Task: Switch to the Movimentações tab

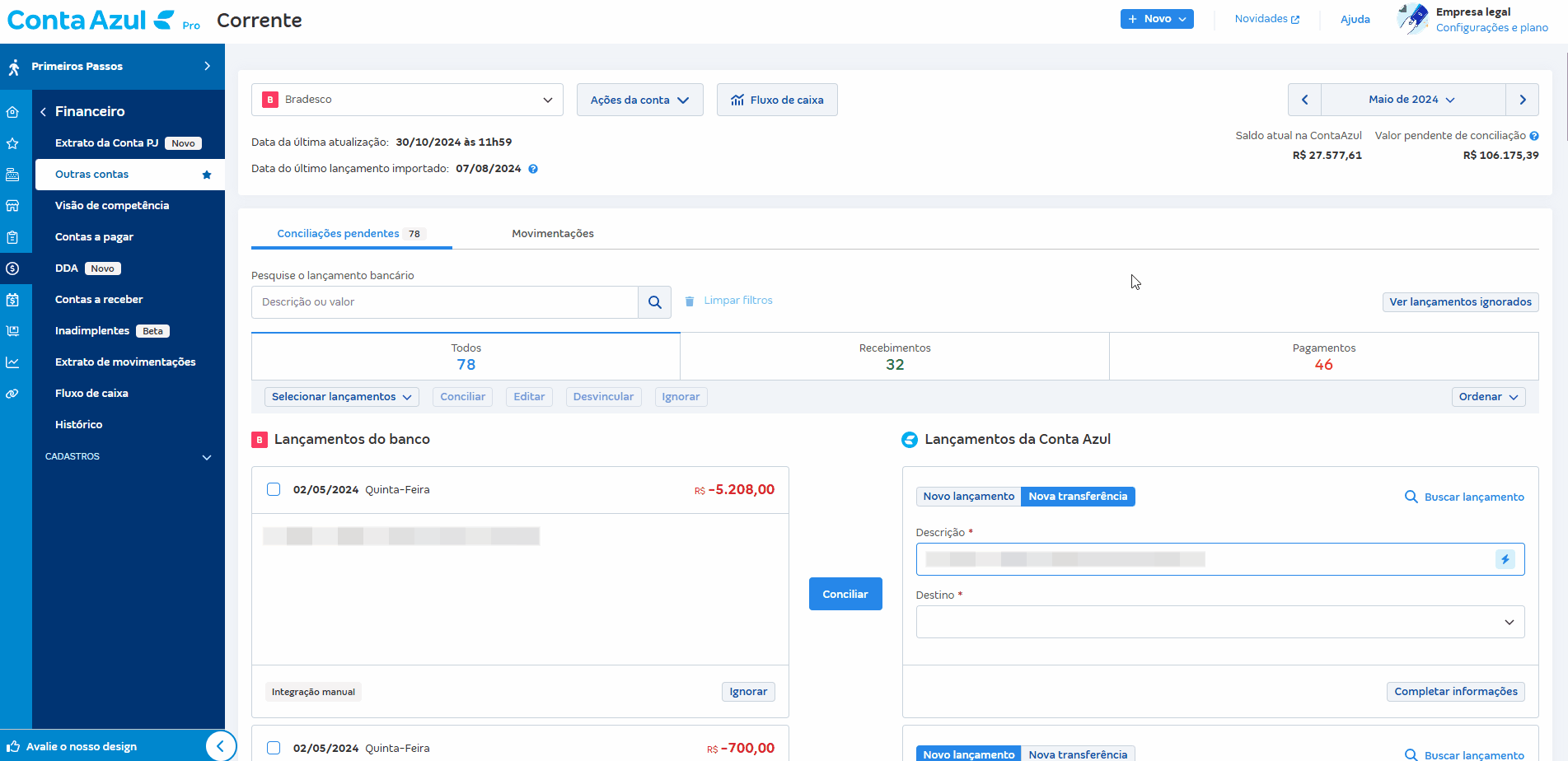Action: click(552, 234)
